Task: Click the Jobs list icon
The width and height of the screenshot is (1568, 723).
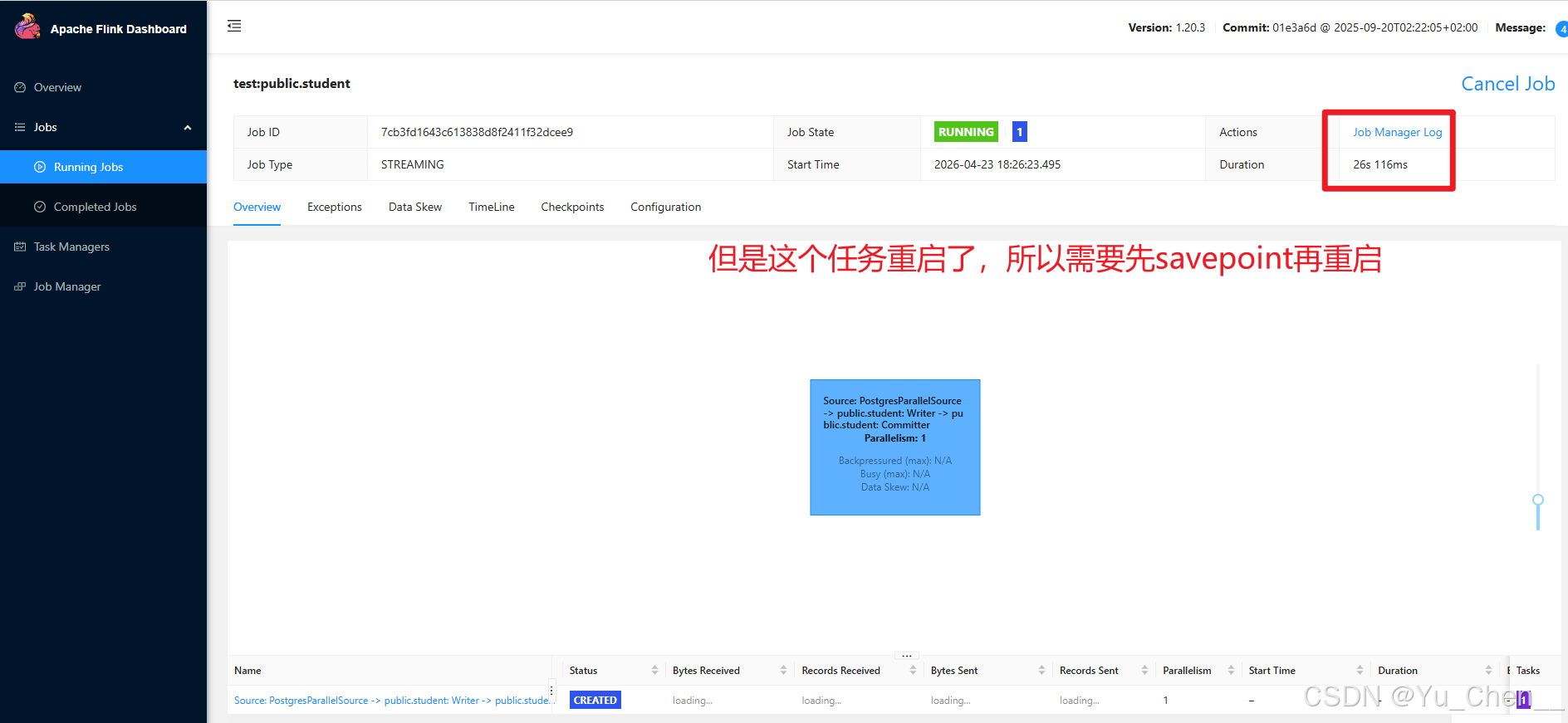Action: (20, 127)
